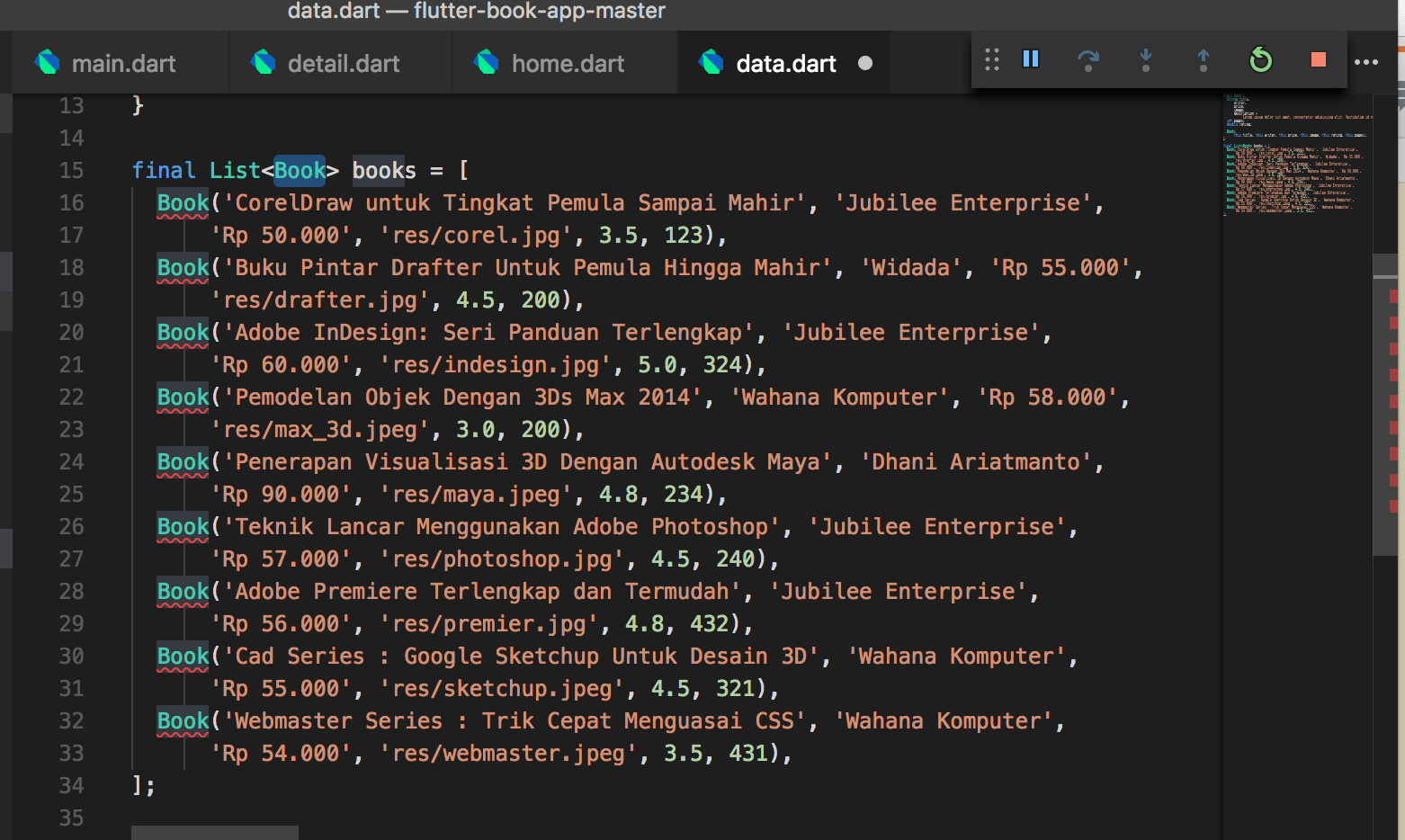Grab the debug toolbar drag handle
The image size is (1405, 840).
point(991,60)
